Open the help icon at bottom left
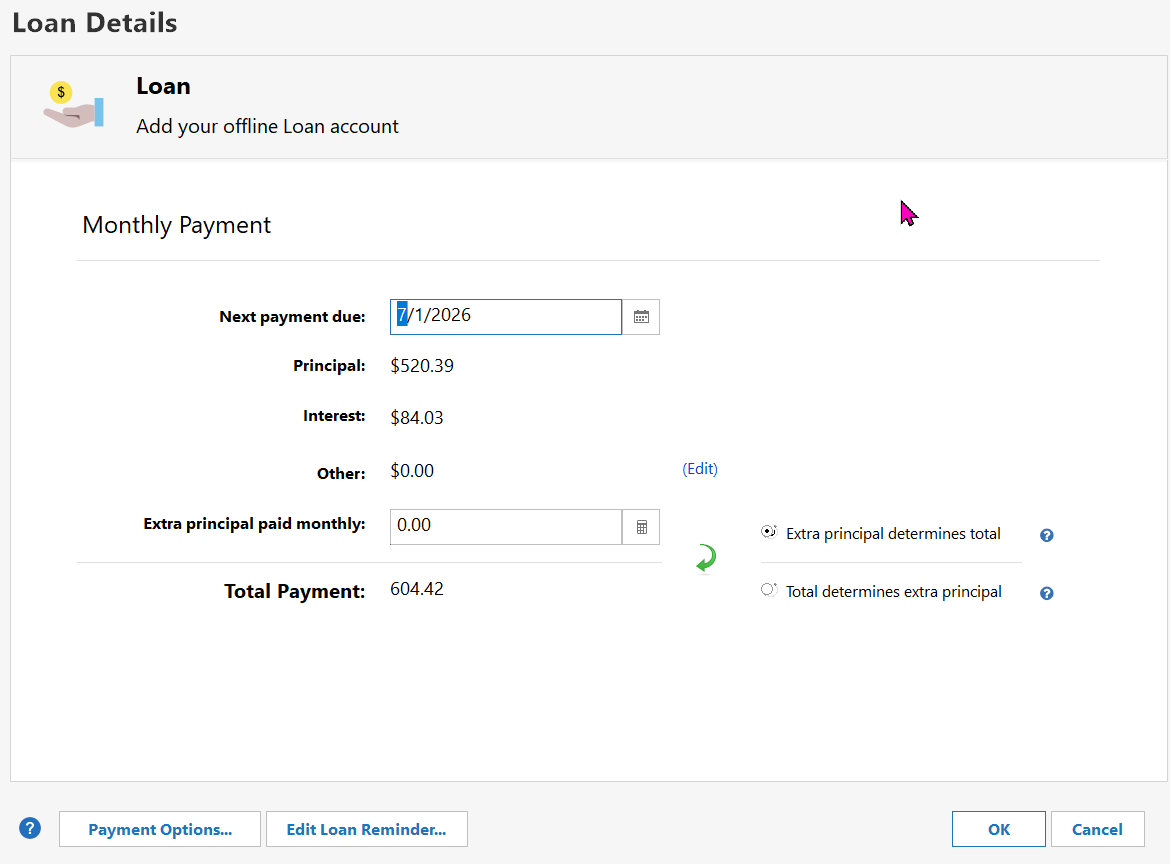 [30, 828]
